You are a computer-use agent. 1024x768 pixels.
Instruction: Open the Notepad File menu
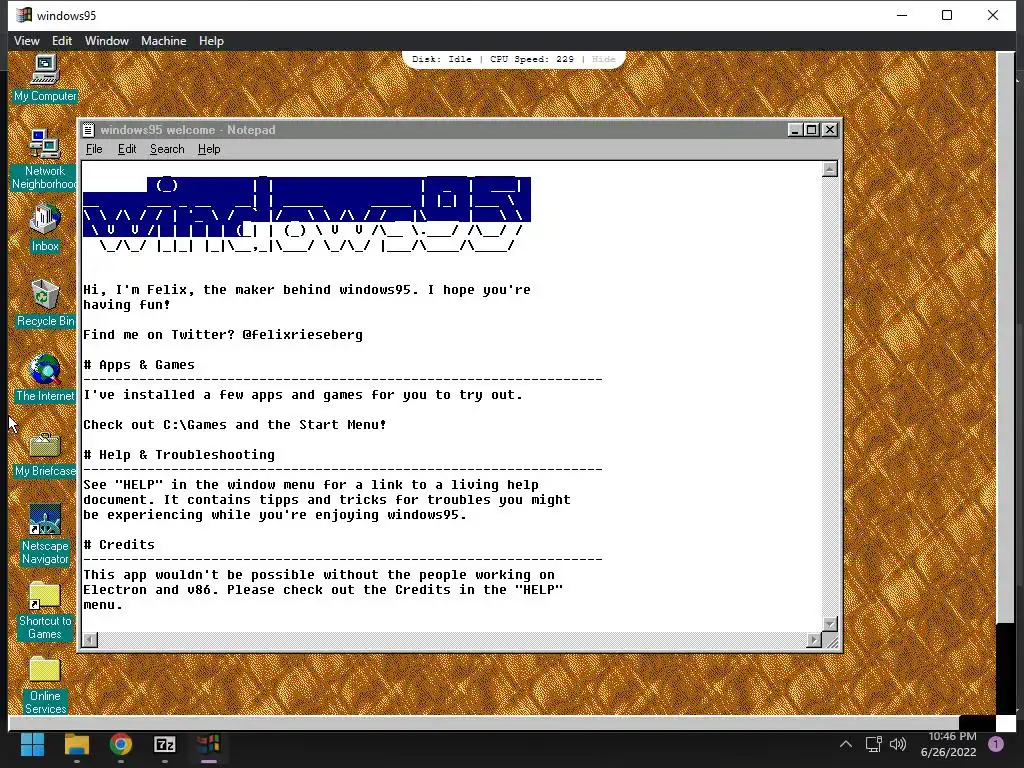click(x=94, y=149)
